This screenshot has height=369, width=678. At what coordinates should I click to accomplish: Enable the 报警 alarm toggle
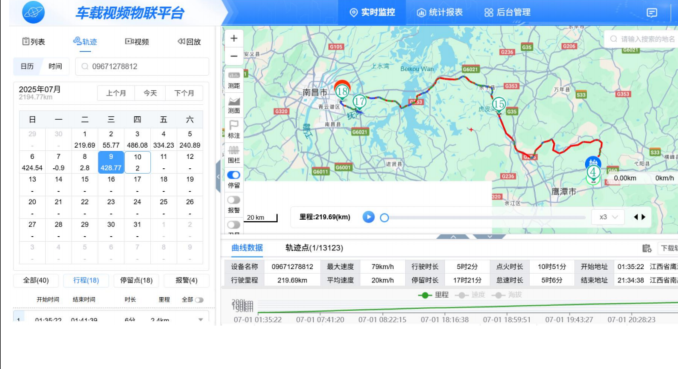point(233,200)
